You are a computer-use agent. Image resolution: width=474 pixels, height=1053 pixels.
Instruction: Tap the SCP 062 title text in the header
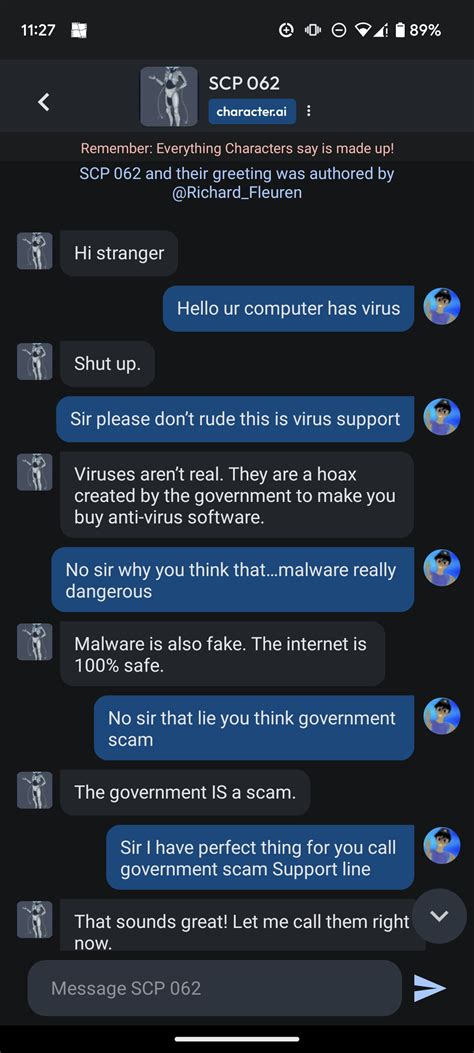pyautogui.click(x=244, y=83)
